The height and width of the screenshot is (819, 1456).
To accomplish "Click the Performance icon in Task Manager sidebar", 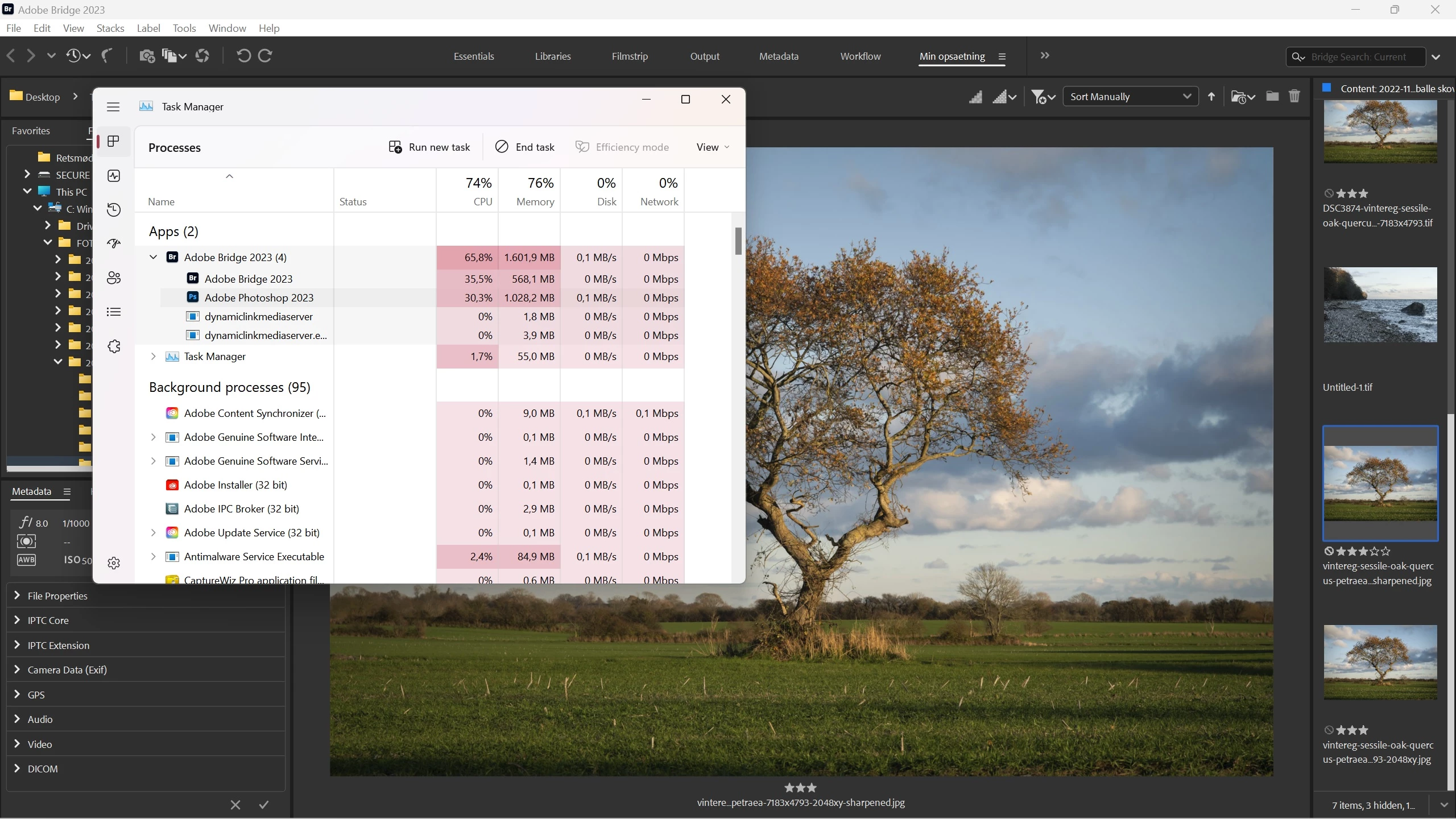I will (x=114, y=176).
